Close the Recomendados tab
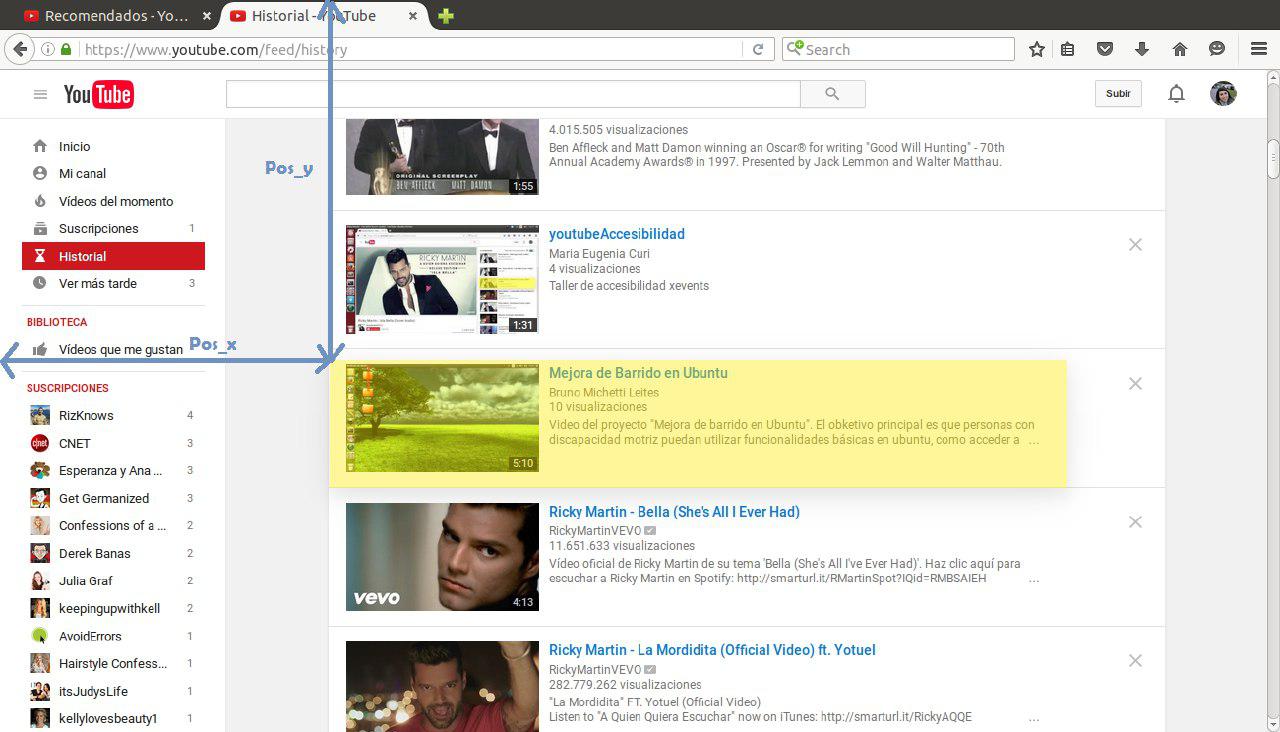The width and height of the screenshot is (1280, 732). 207,16
